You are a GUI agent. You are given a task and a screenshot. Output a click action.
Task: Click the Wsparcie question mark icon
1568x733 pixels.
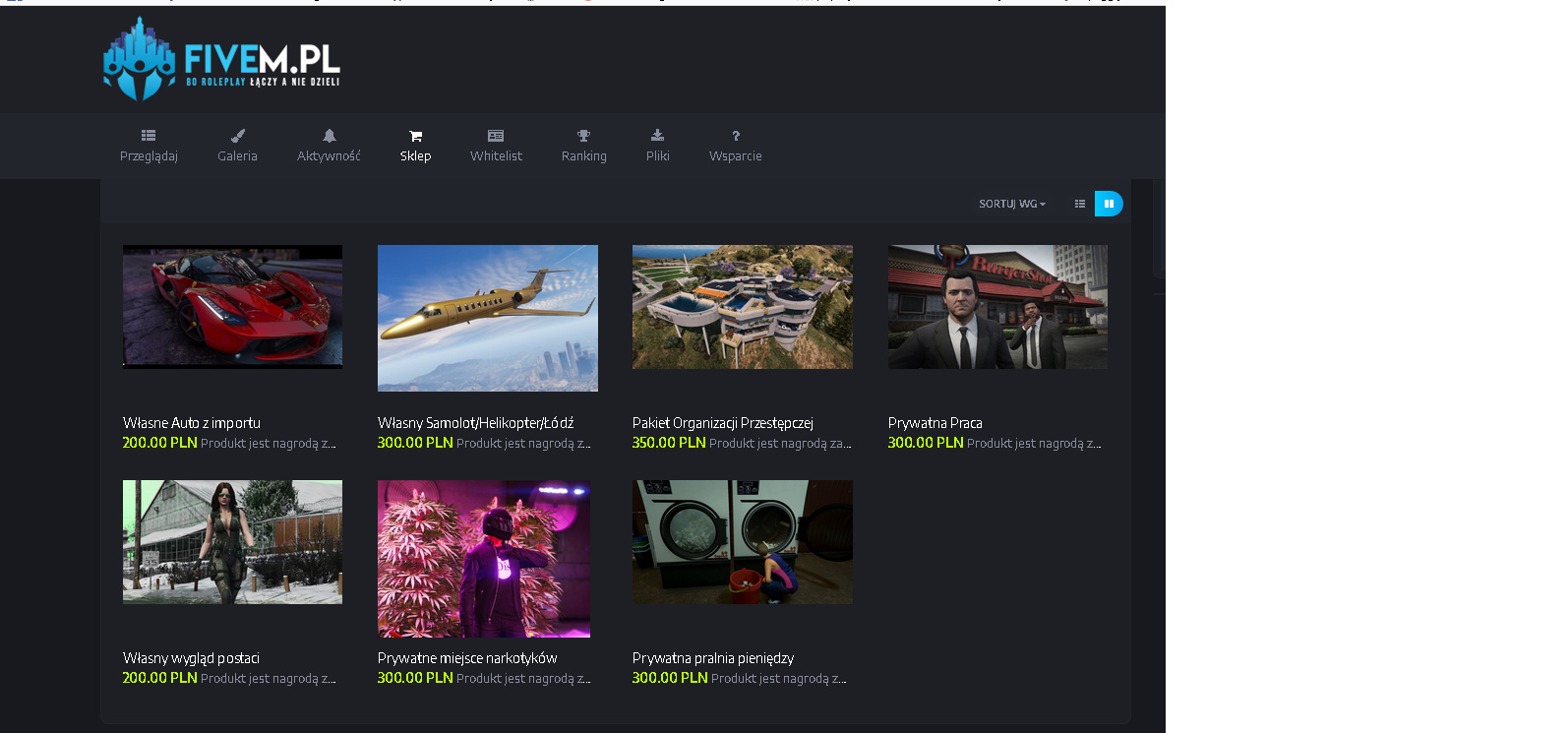point(736,136)
